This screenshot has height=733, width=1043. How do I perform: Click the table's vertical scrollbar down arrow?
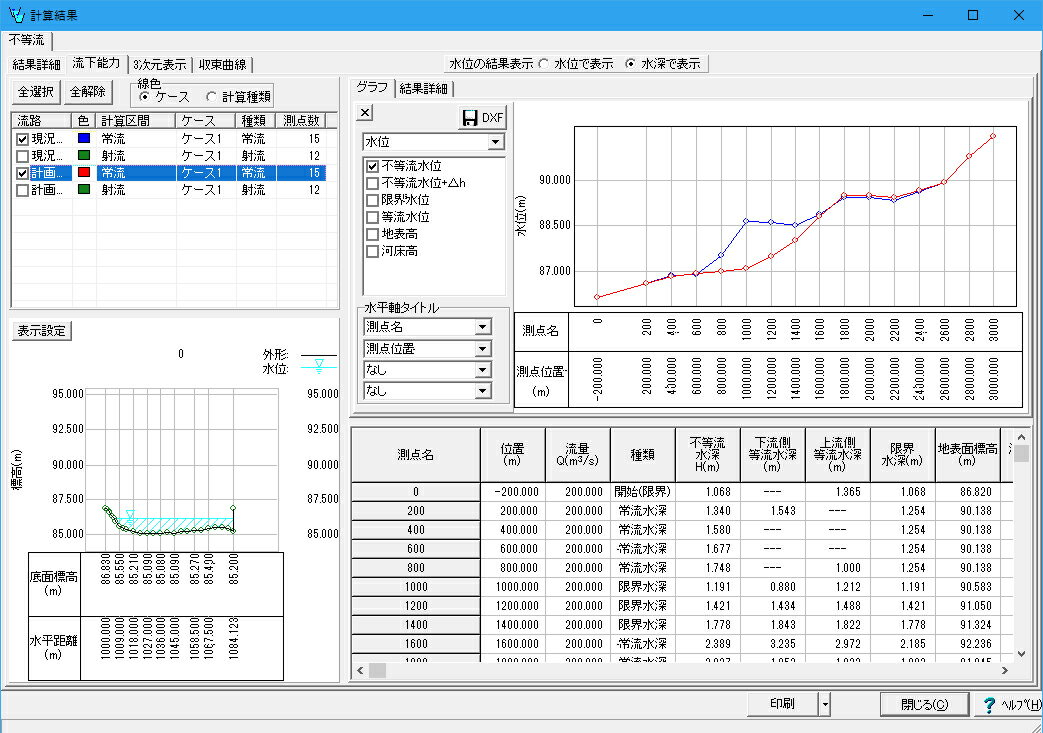click(1020, 653)
